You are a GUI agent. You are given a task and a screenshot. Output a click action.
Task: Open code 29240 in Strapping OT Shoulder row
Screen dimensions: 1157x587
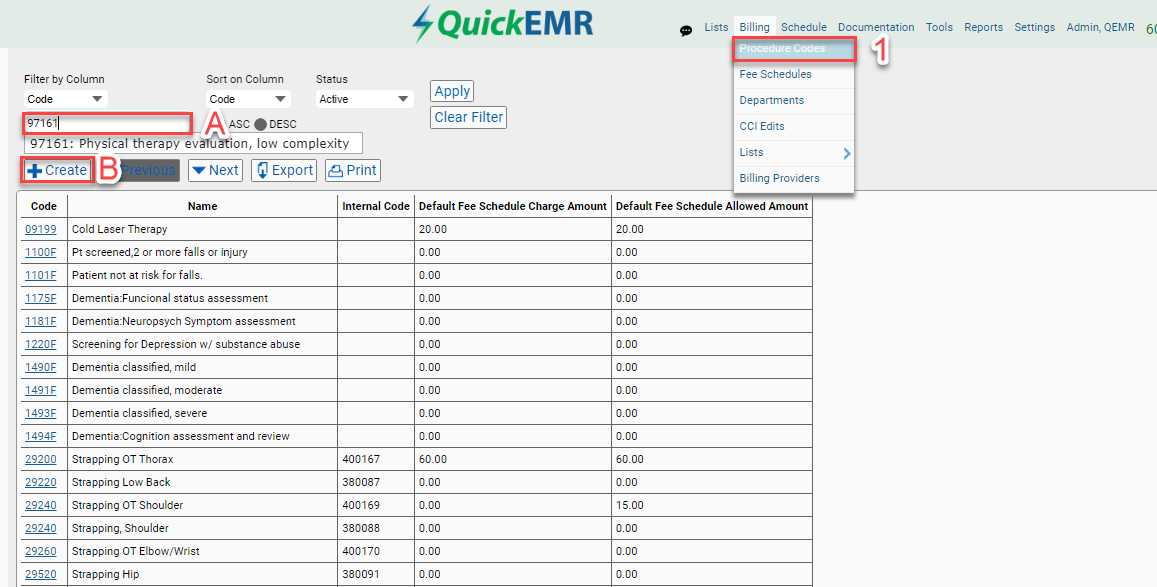pyautogui.click(x=41, y=505)
